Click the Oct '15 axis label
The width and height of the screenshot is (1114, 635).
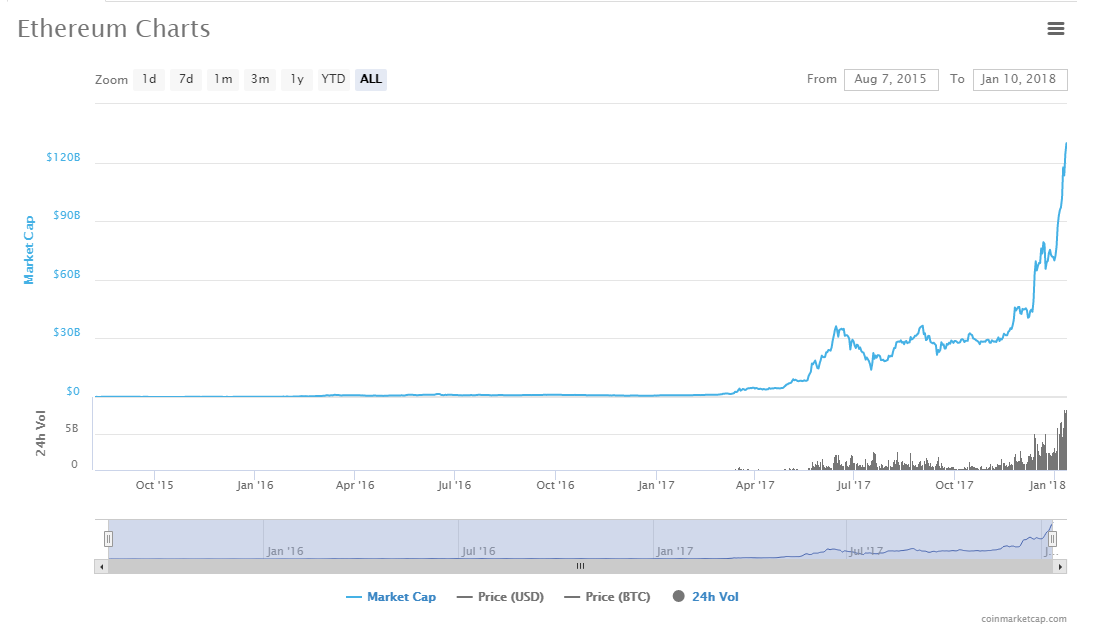point(154,485)
